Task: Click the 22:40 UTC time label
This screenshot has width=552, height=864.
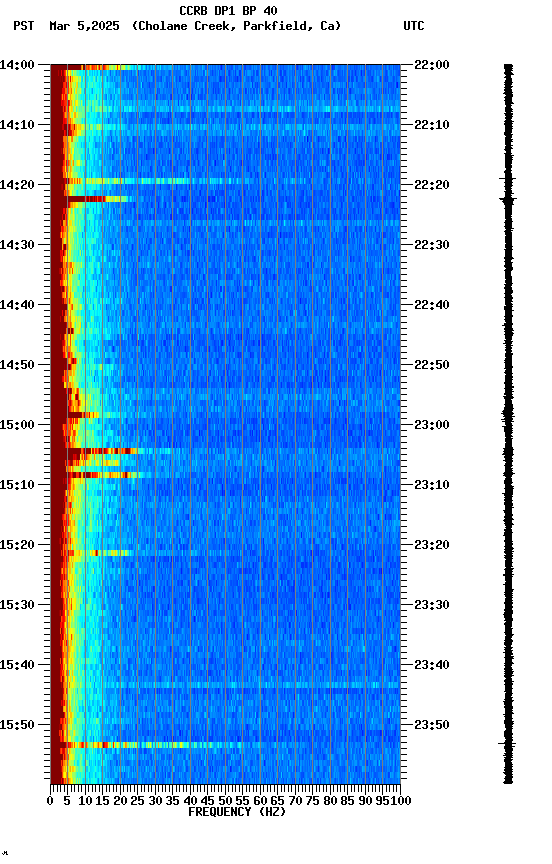Action: click(432, 305)
